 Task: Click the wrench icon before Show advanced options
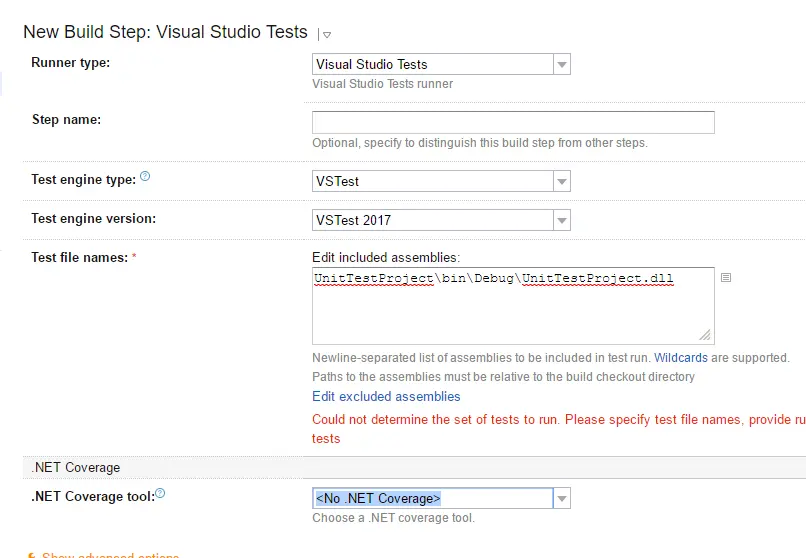31,555
